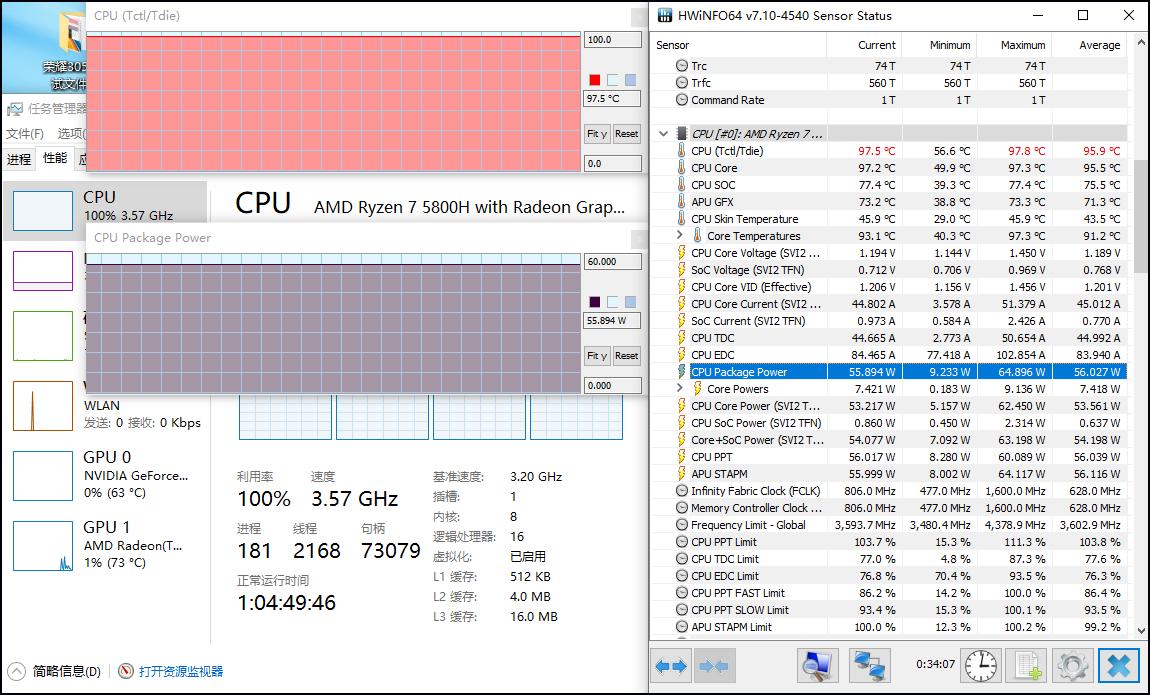
Task: Click the blue X close-sensors icon in toolbar
Action: click(1118, 666)
